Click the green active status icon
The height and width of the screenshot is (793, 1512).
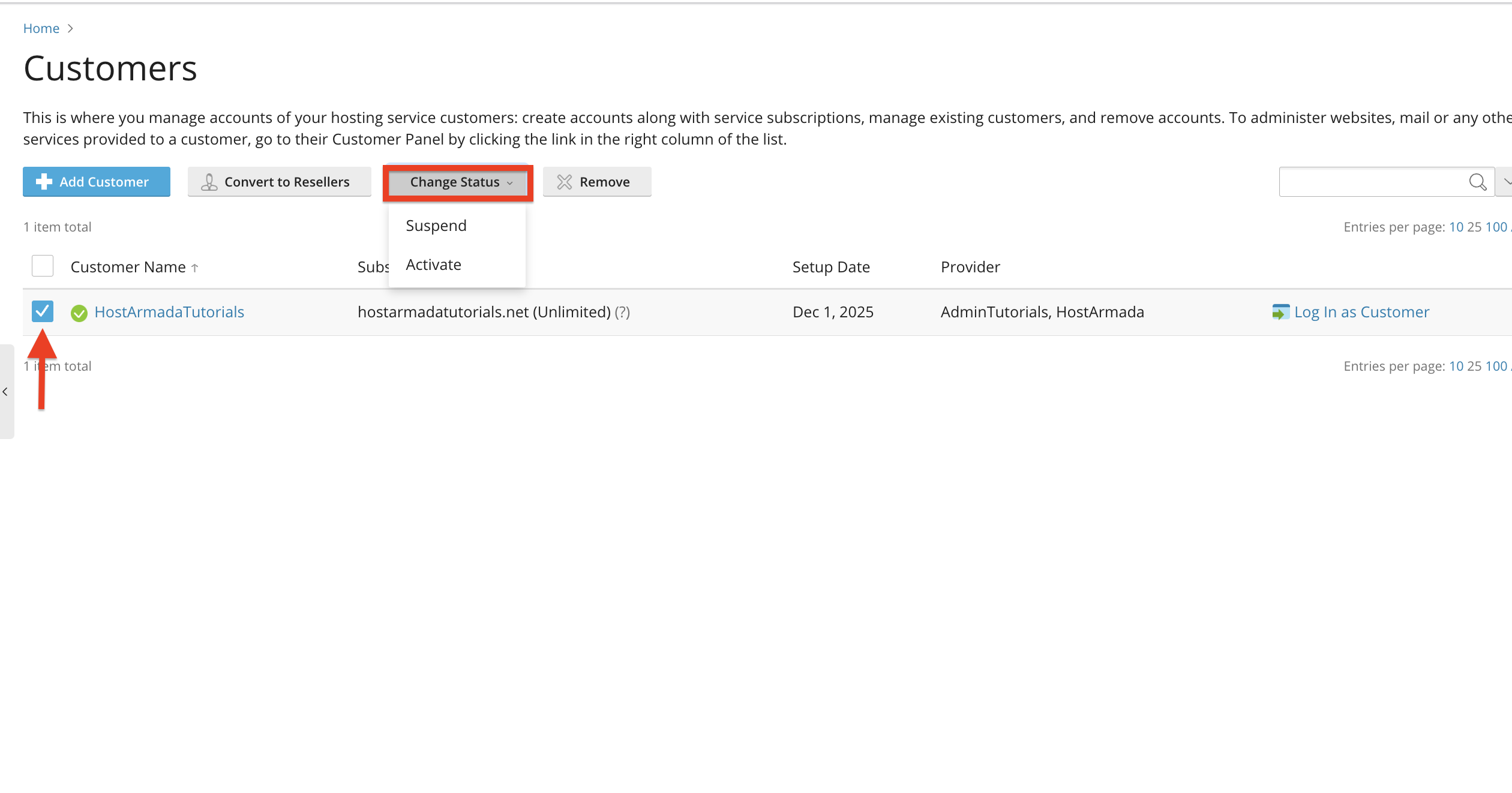79,313
